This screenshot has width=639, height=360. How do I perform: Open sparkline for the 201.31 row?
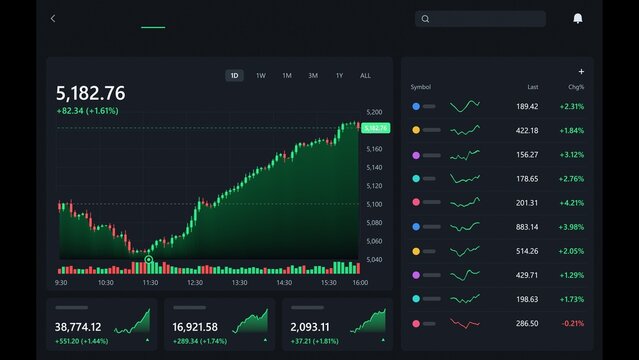click(465, 202)
